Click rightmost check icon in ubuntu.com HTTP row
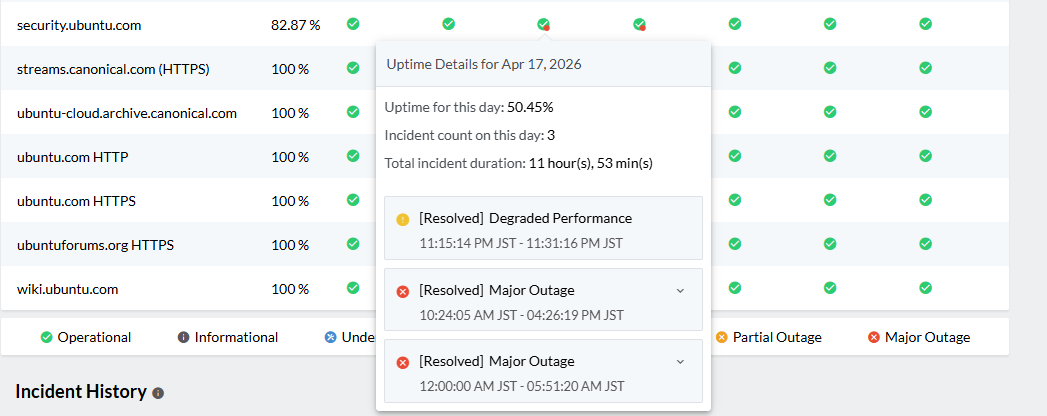This screenshot has width=1047, height=416. (925, 156)
